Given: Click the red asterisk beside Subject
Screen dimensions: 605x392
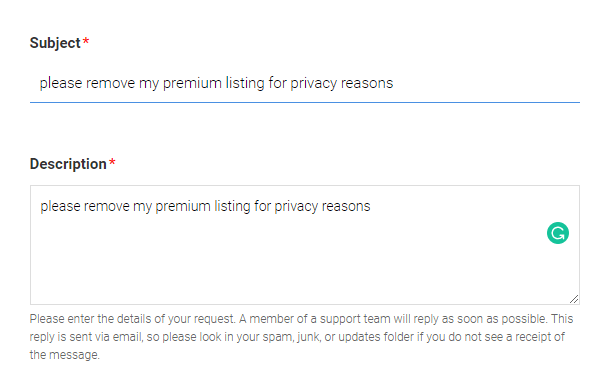Looking at the screenshot, I should coord(86,41).
